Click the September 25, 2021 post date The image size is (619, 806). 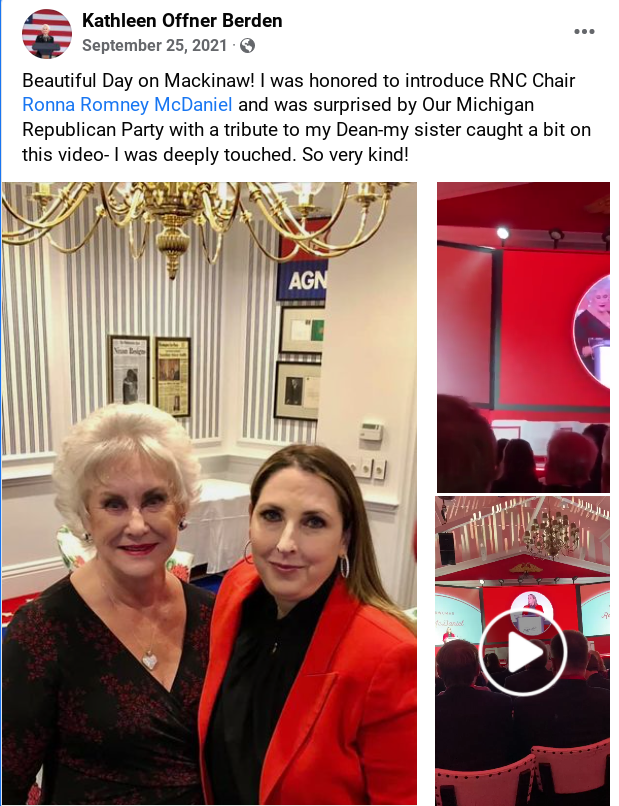(154, 46)
